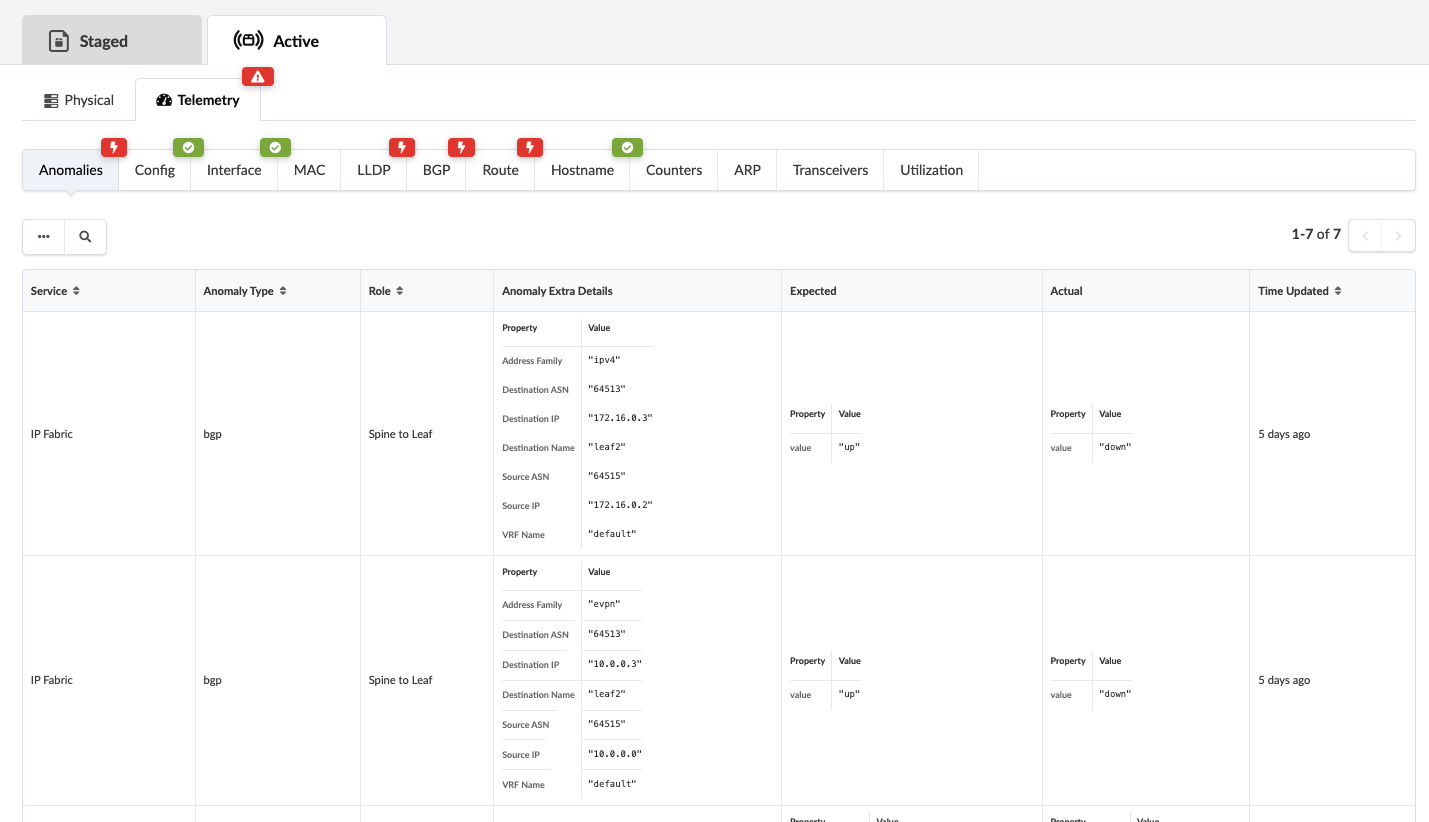Click the red anomaly badge above BGP tab
The image size is (1429, 822).
[x=461, y=148]
